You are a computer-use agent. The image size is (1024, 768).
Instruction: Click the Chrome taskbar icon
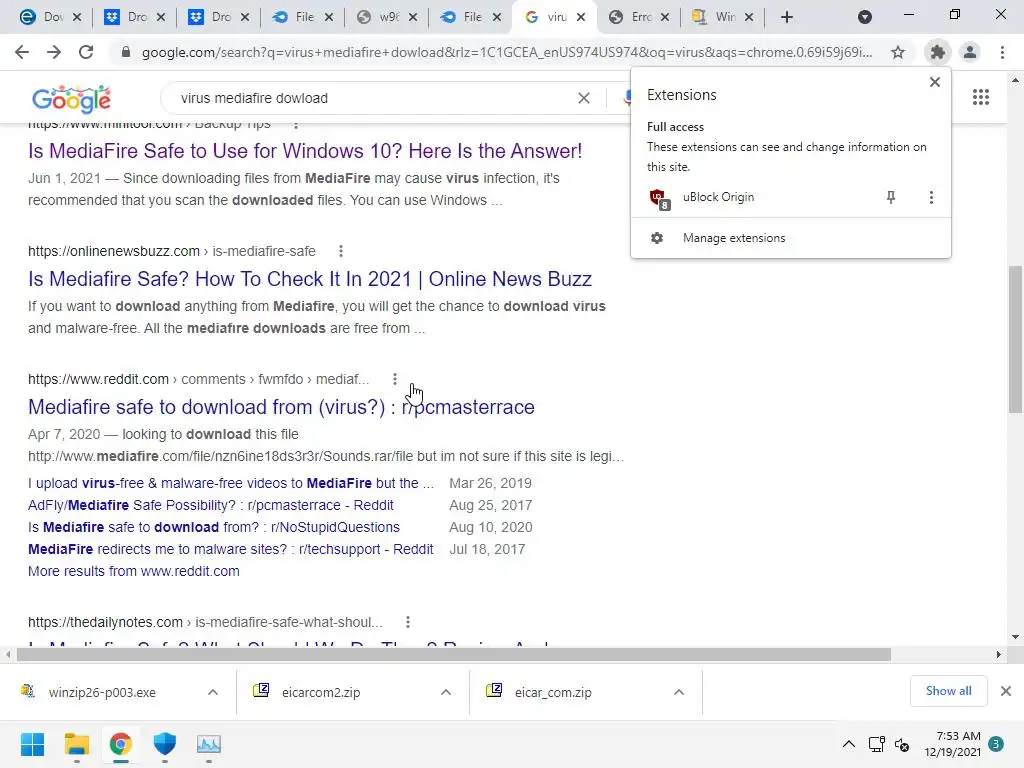point(121,744)
